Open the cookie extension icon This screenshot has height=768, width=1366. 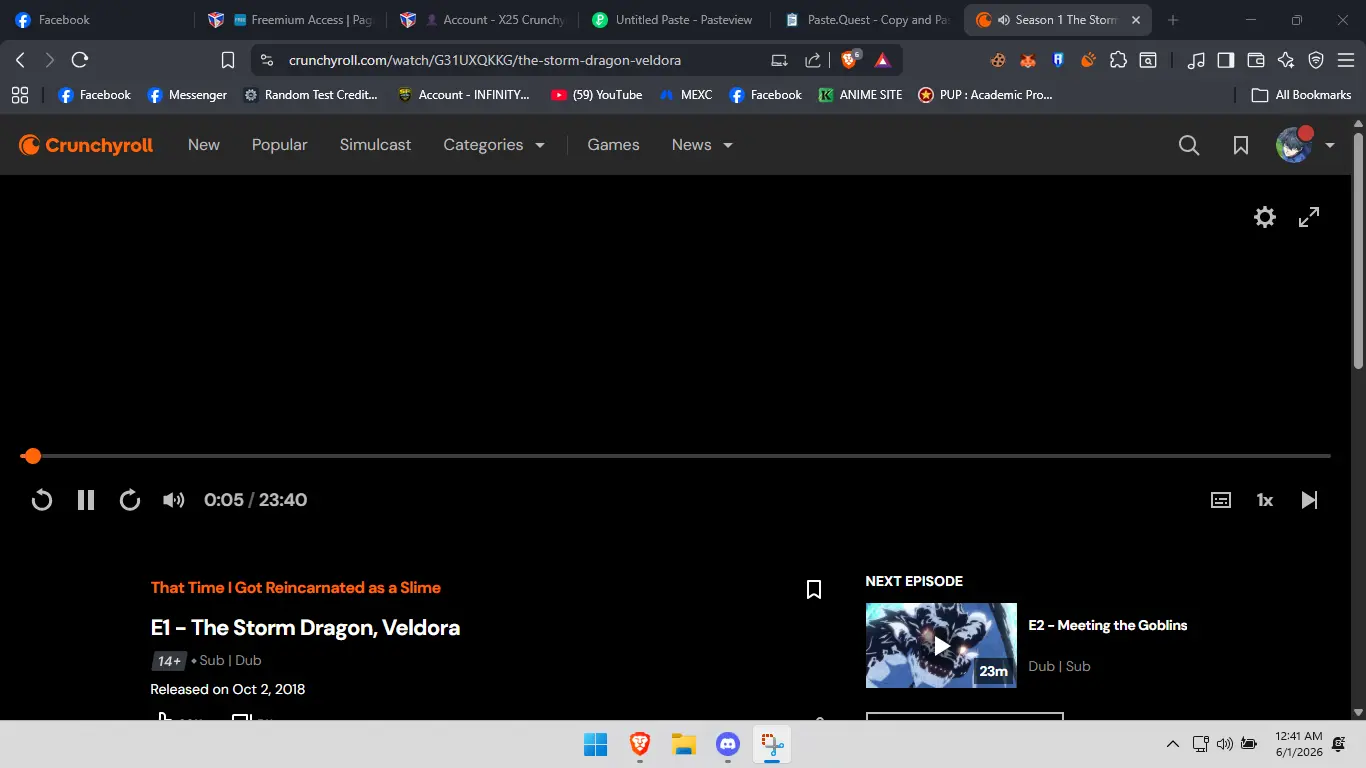tap(998, 60)
